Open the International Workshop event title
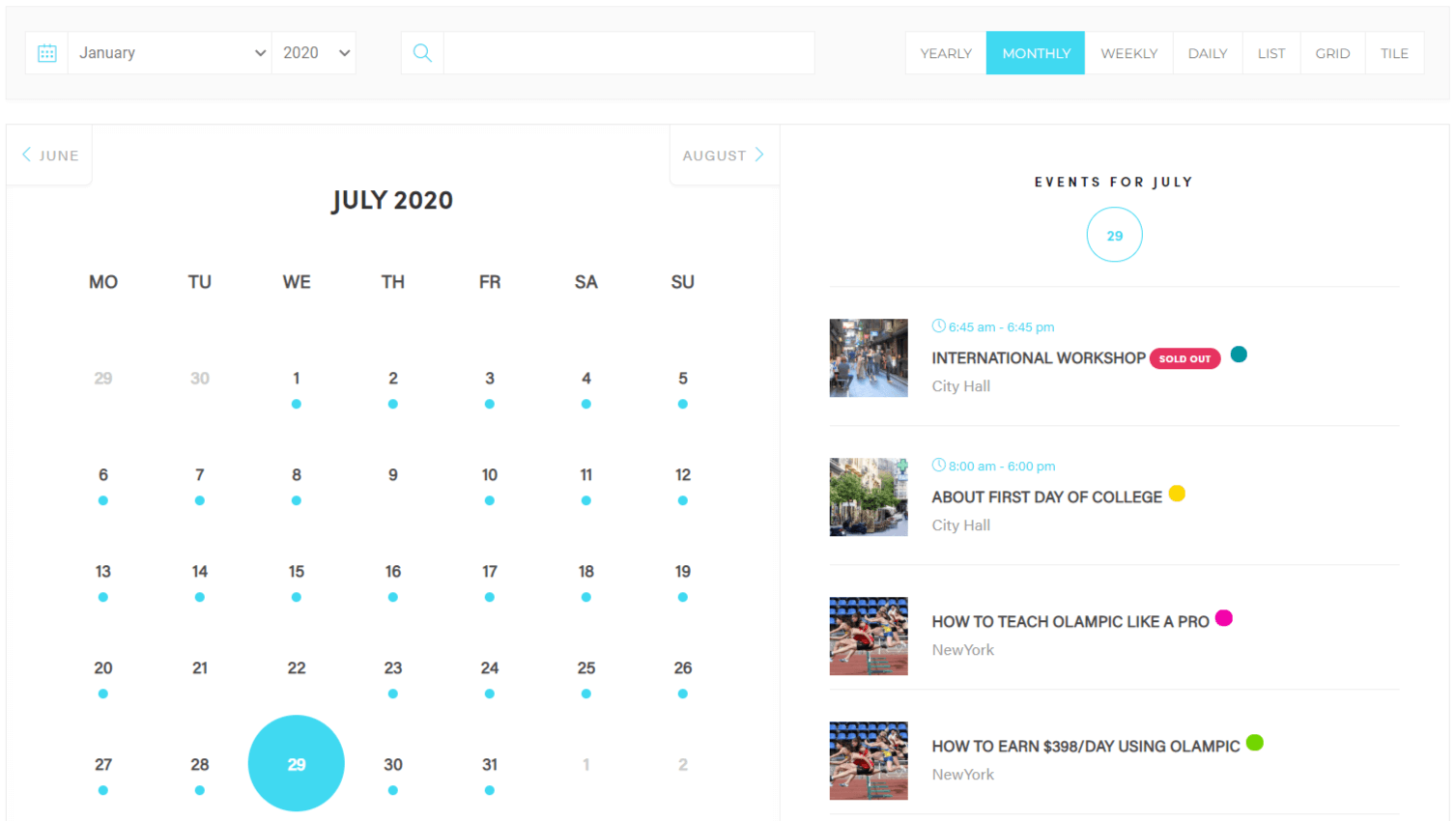This screenshot has width=1456, height=821. tap(1039, 358)
